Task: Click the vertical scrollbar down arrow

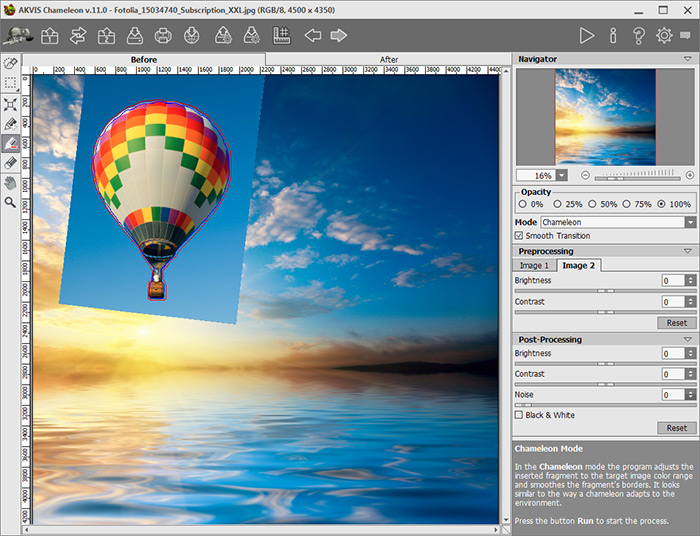Action: coord(506,520)
